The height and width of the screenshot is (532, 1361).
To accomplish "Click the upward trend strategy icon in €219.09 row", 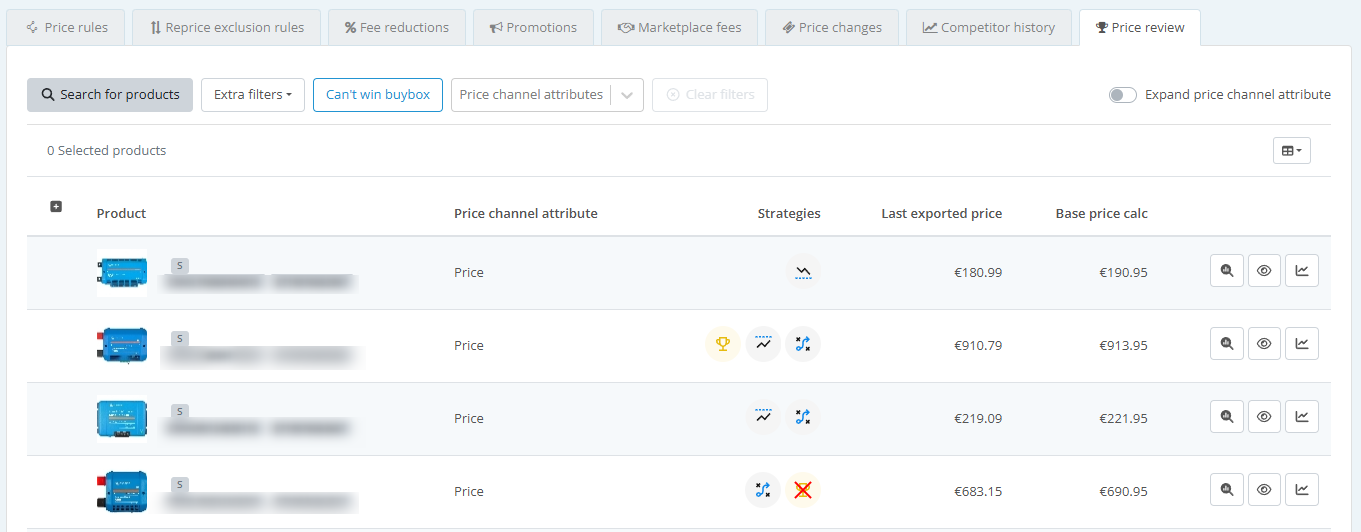I will click(763, 418).
